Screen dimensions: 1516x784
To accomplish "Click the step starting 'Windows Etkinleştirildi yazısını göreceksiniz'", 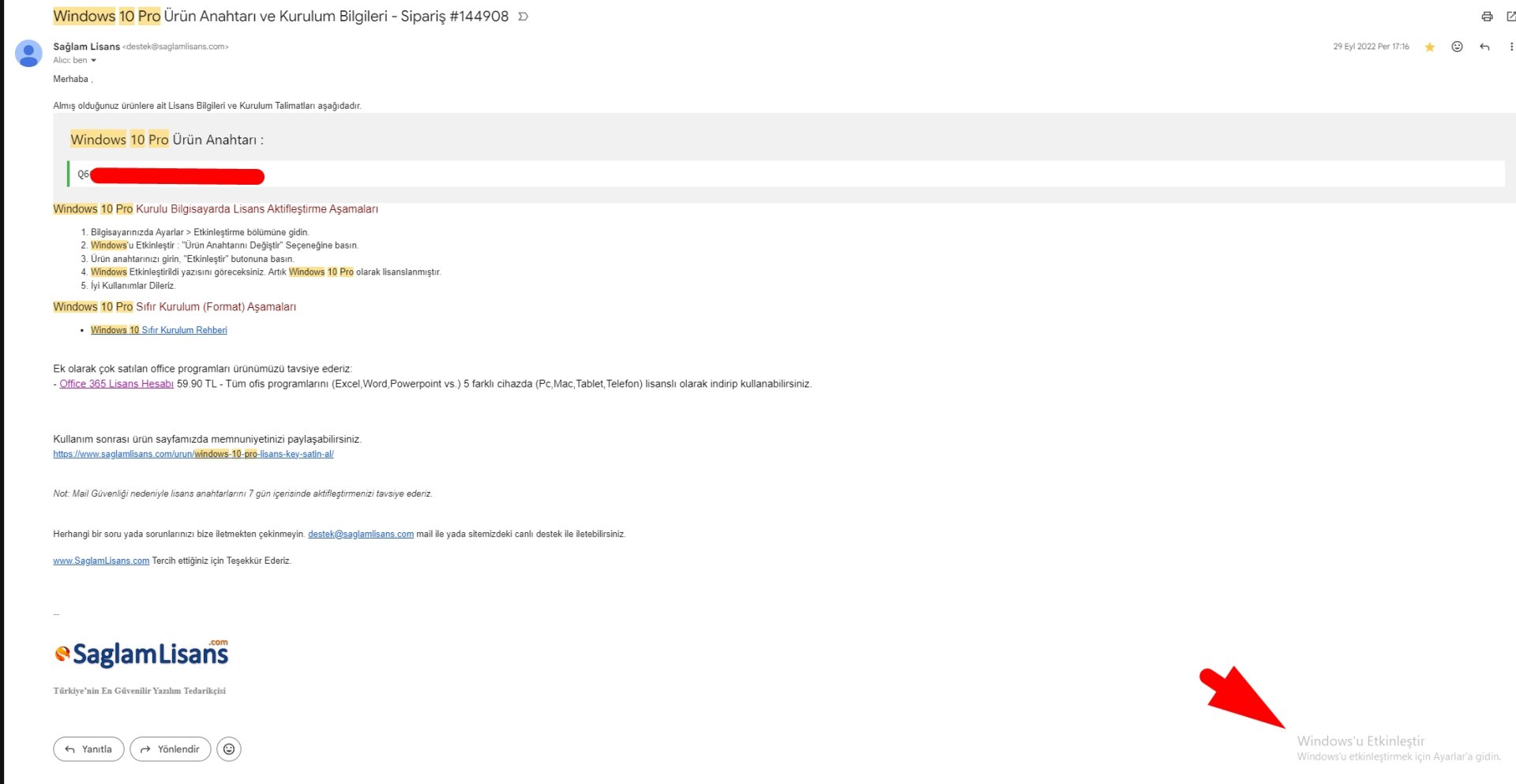I will coord(266,272).
